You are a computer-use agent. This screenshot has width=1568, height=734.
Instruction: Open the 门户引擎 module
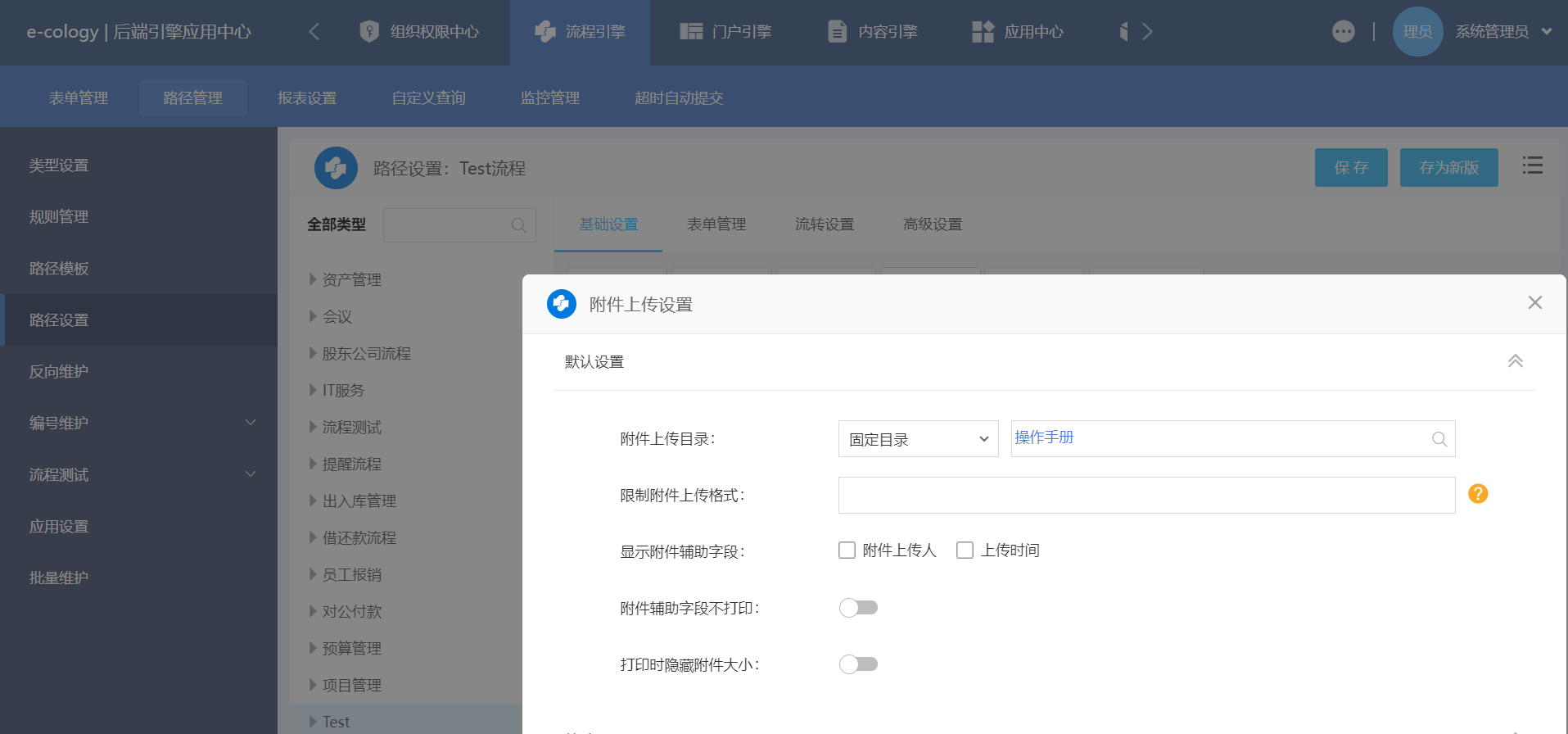[x=725, y=32]
